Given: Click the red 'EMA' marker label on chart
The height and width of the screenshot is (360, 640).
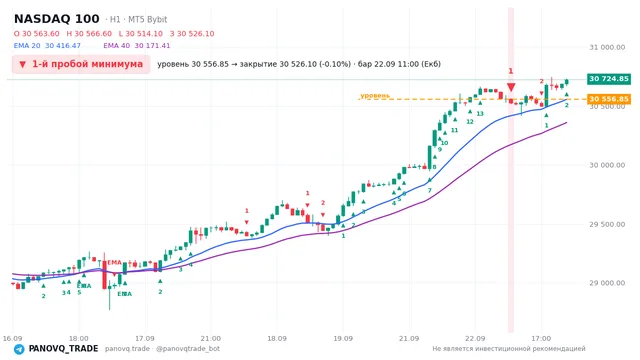Looking at the screenshot, I should (x=115, y=262).
